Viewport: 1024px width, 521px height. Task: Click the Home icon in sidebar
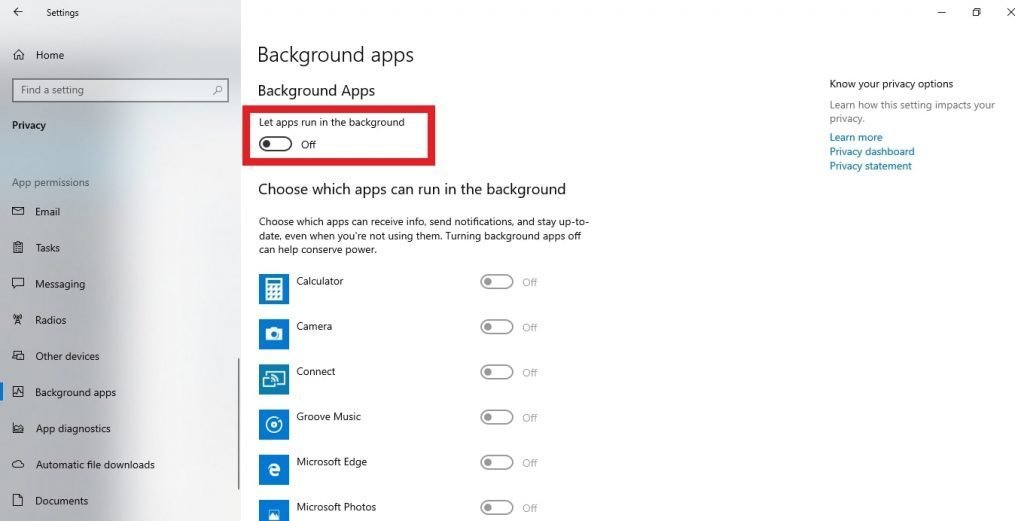[18, 55]
